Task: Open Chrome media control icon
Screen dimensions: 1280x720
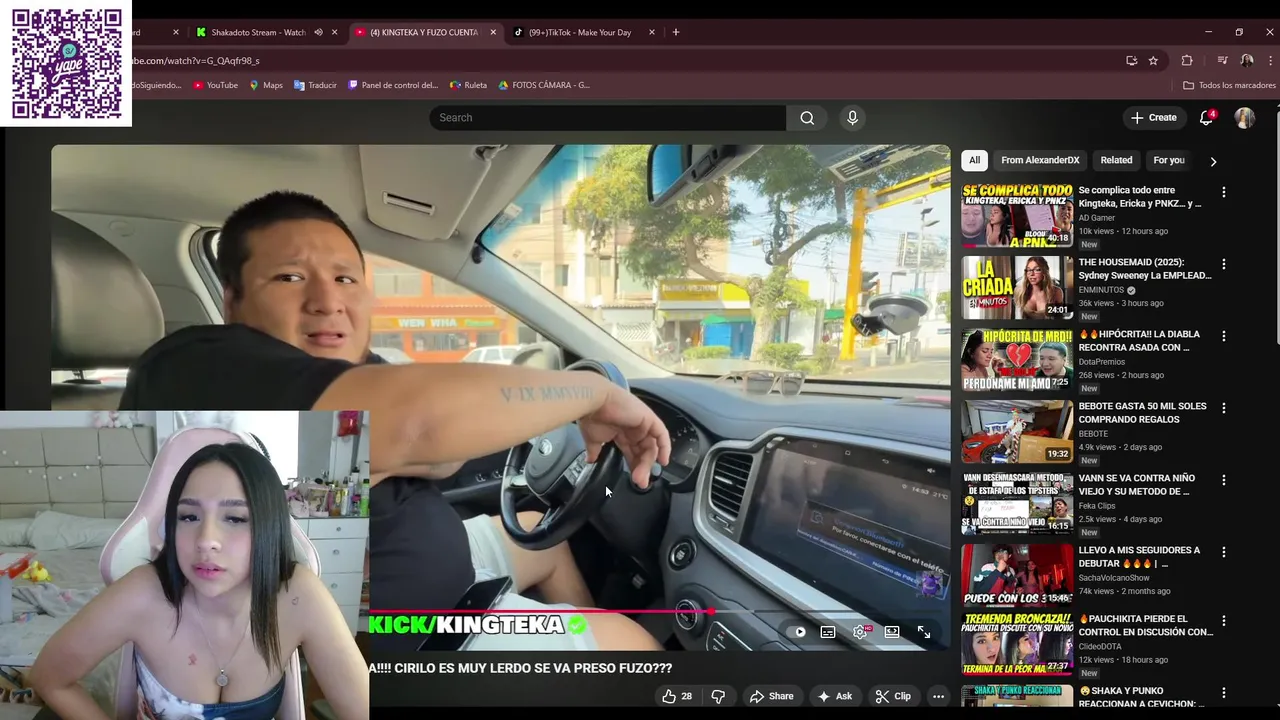Action: coord(1222,60)
